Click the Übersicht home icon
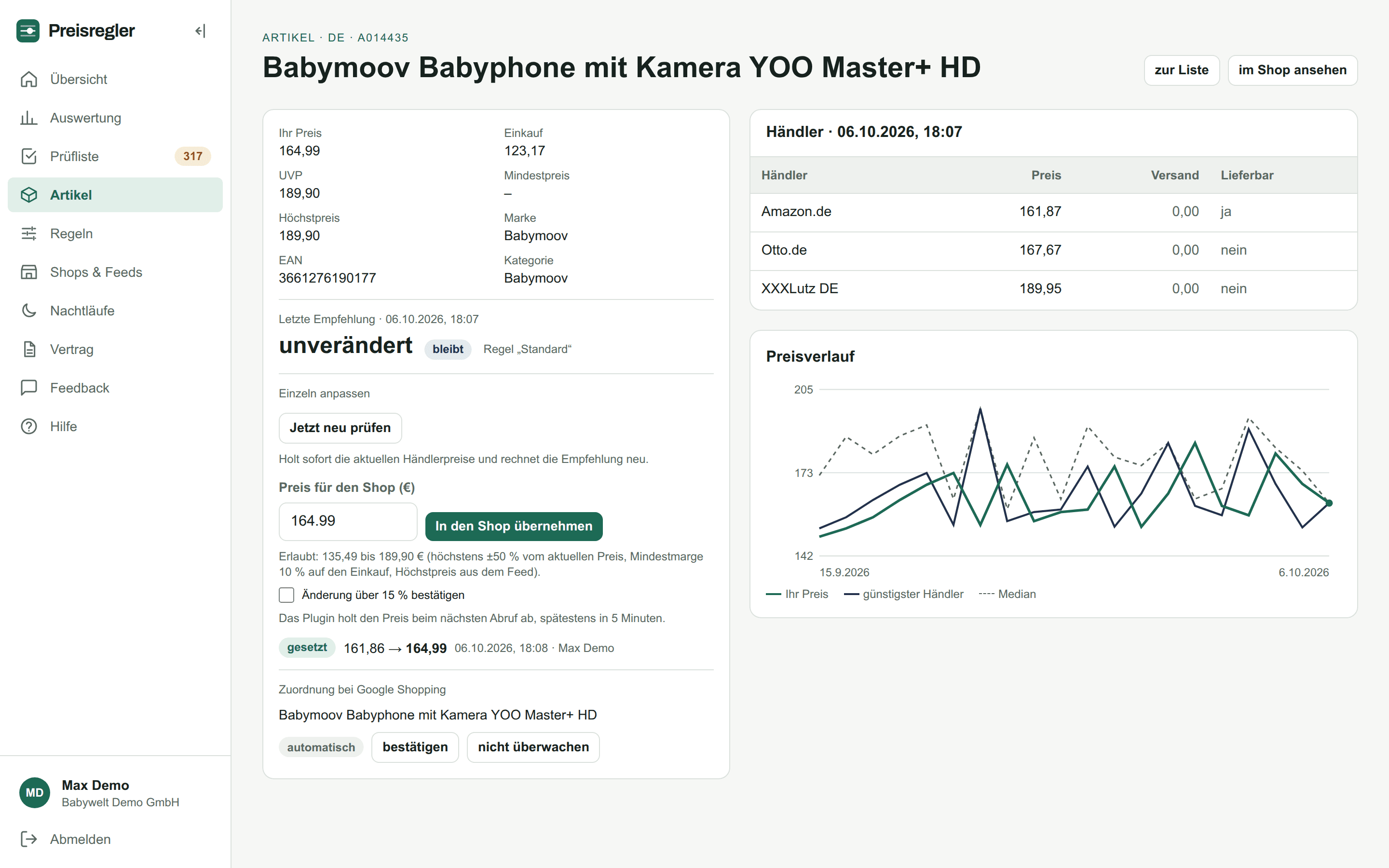1389x868 pixels. pos(29,79)
